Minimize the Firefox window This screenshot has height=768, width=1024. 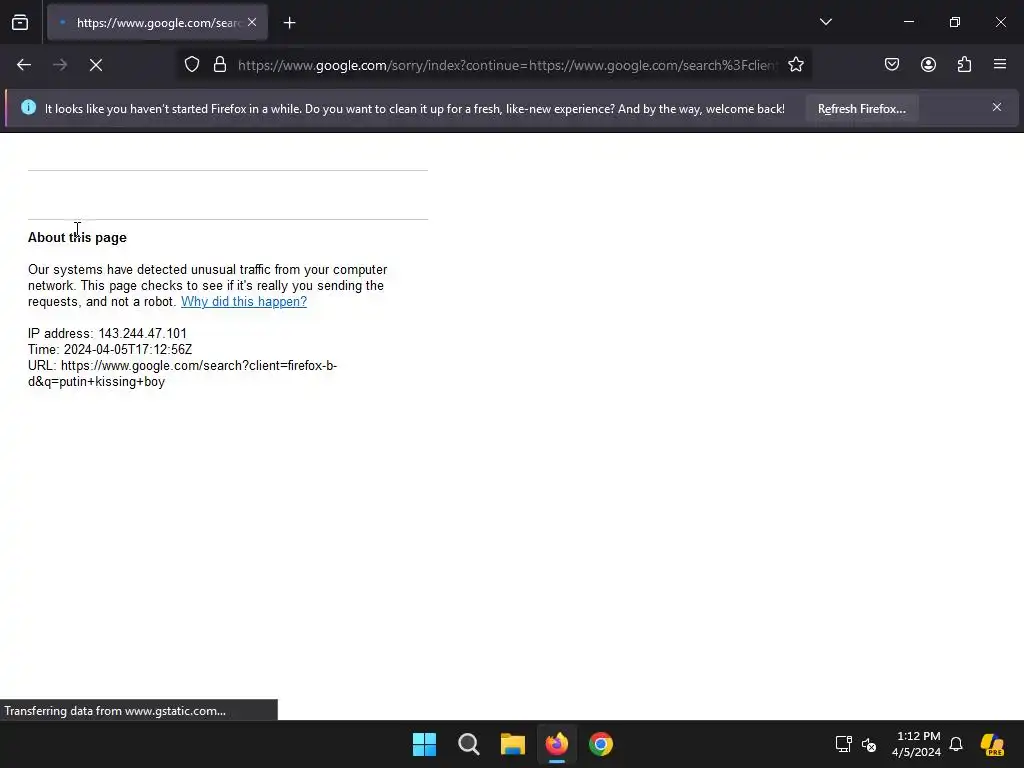908,22
